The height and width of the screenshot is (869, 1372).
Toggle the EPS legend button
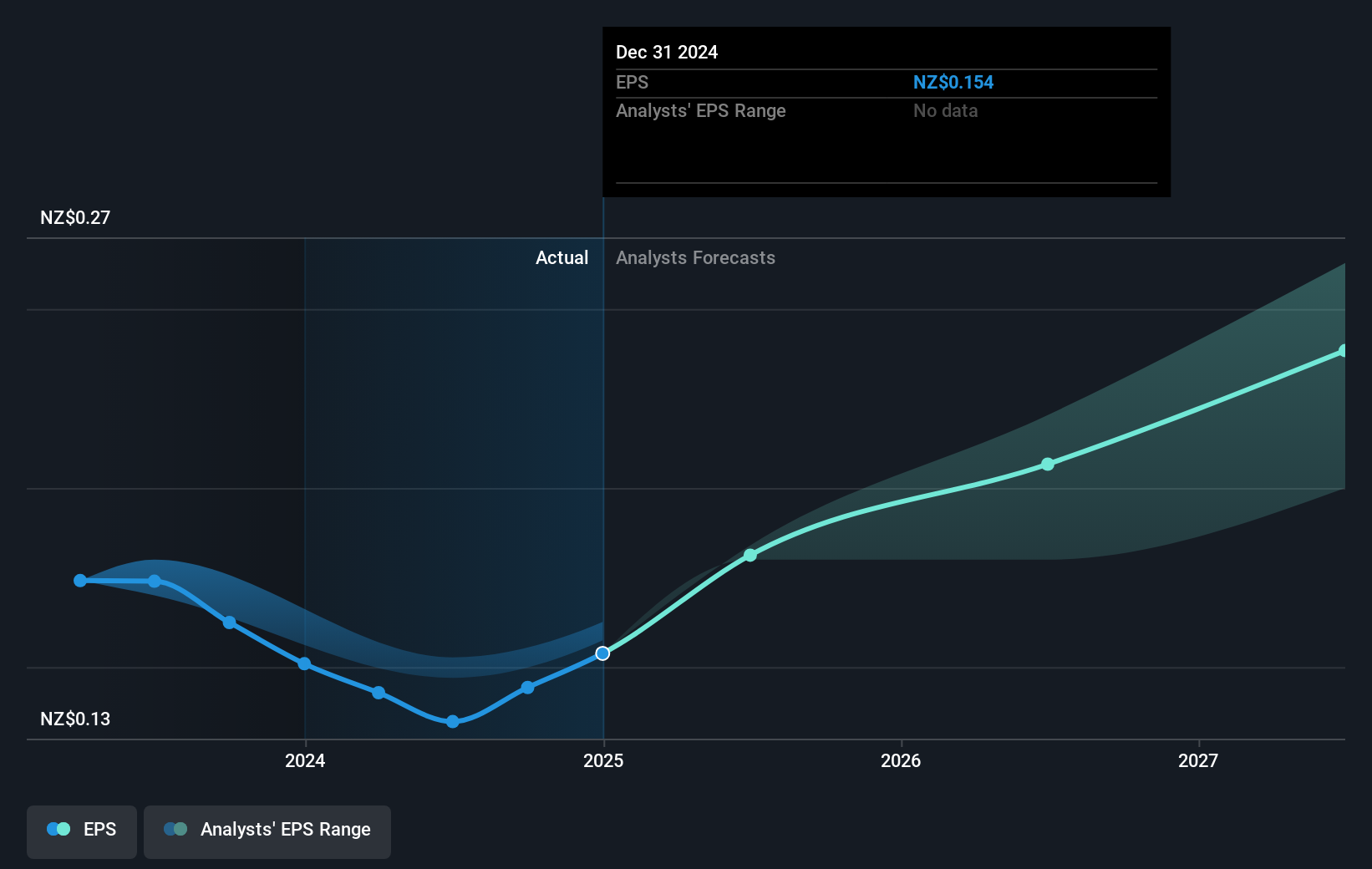click(x=82, y=831)
